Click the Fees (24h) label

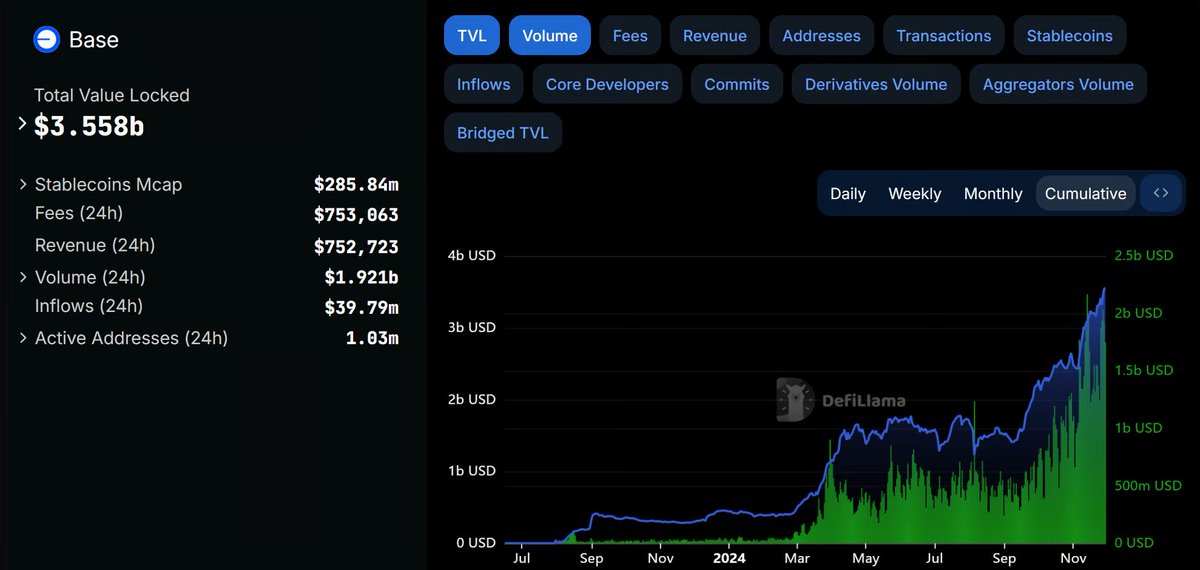coord(79,213)
